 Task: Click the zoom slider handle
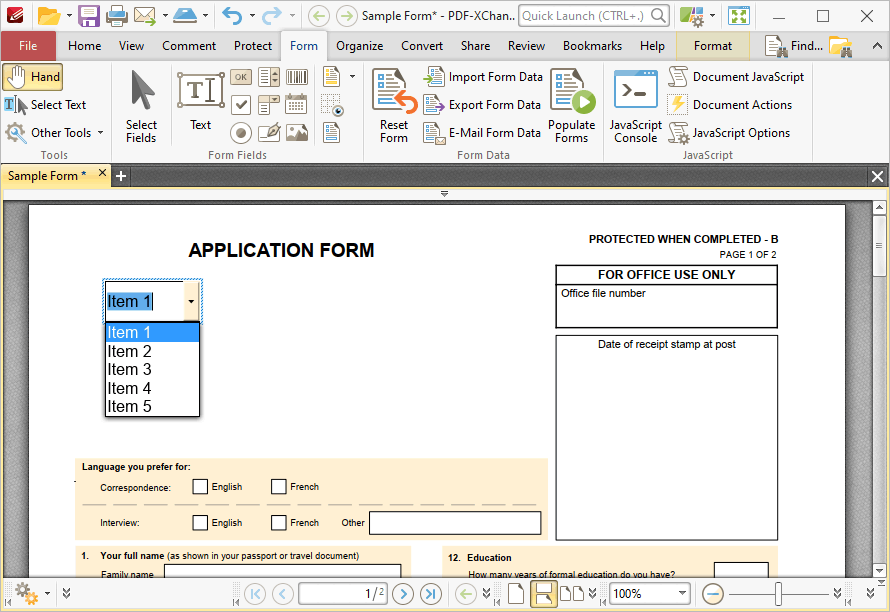[778, 594]
